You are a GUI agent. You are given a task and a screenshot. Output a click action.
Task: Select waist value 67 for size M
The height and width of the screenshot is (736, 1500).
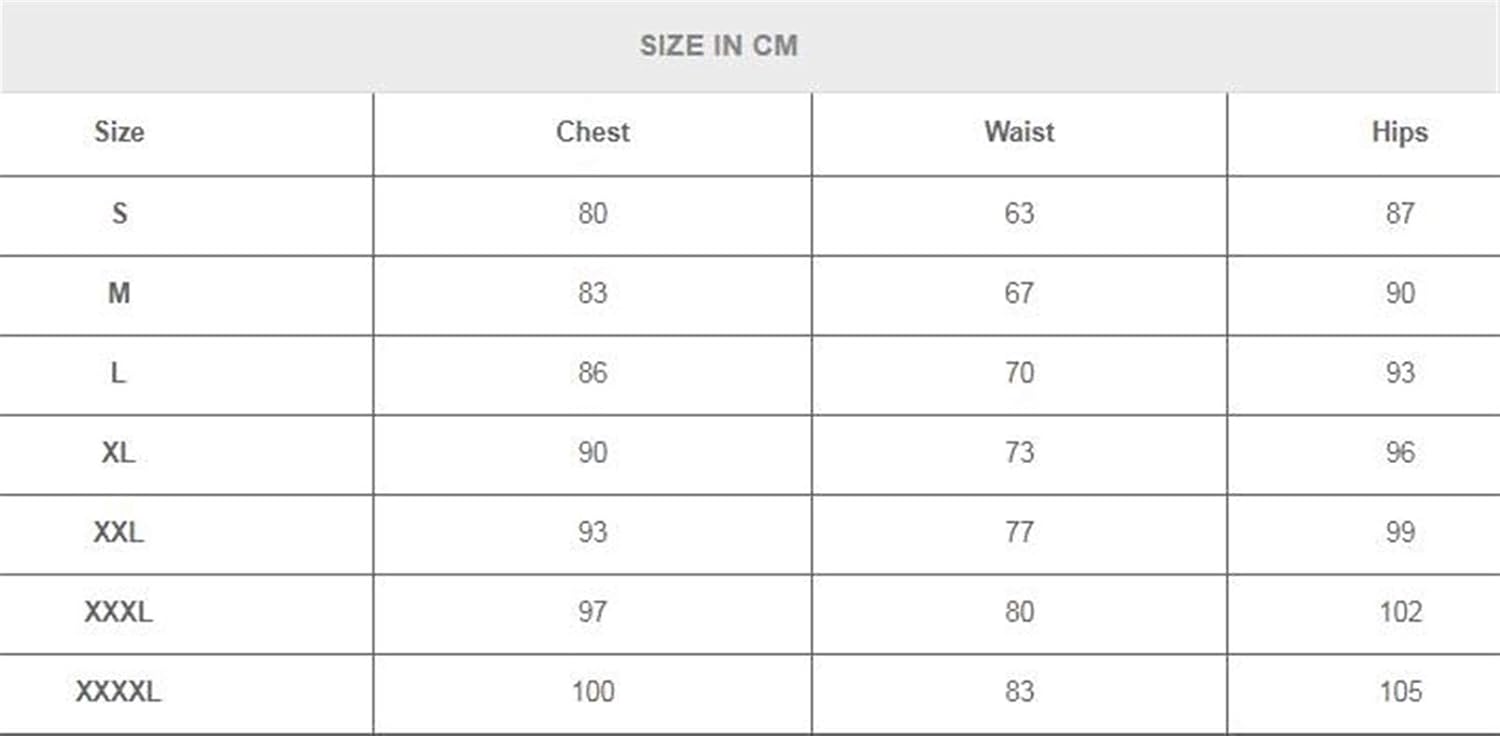tap(1019, 293)
